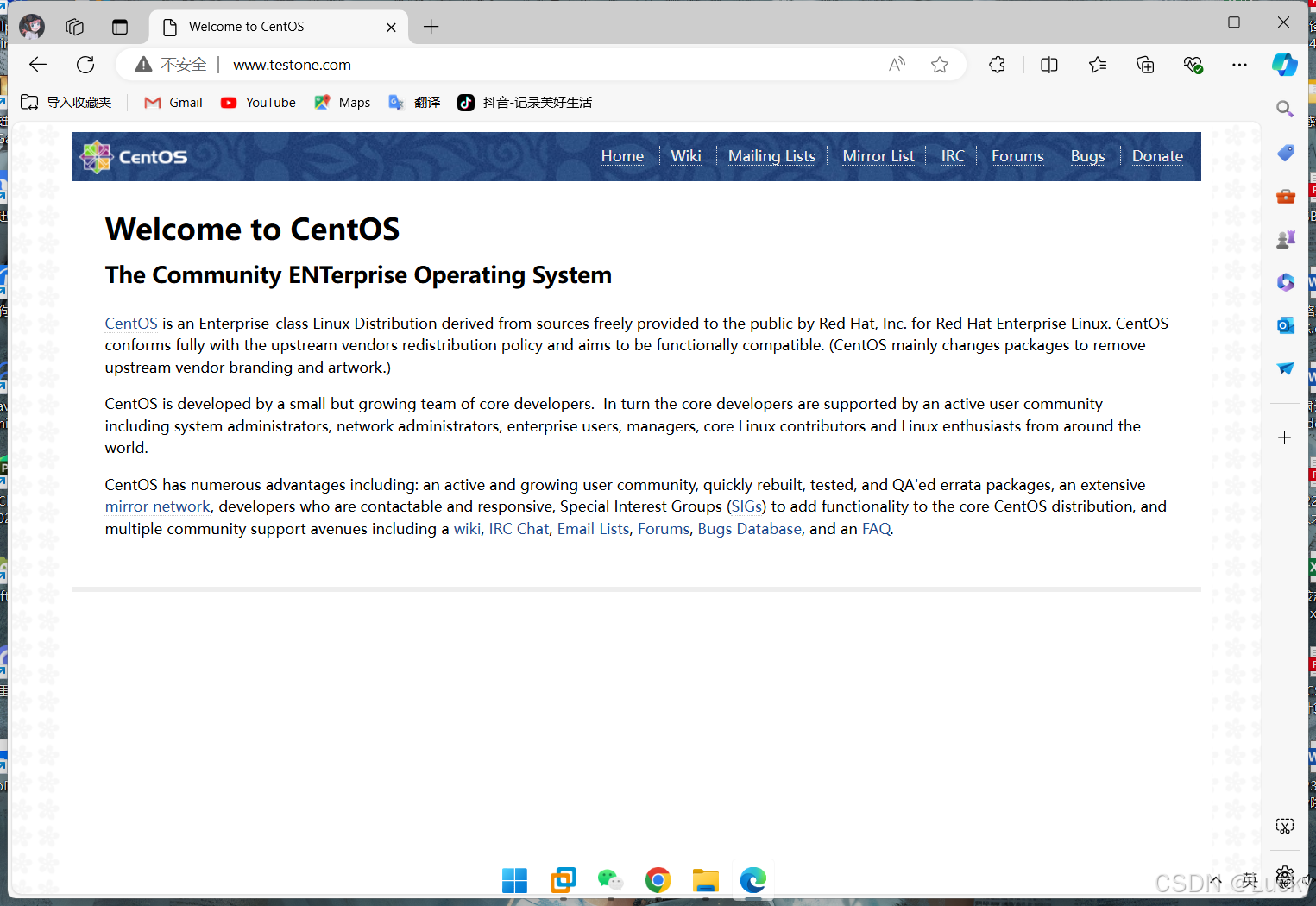Open Mirror List in navigation
The height and width of the screenshot is (906, 1316).
tap(878, 156)
